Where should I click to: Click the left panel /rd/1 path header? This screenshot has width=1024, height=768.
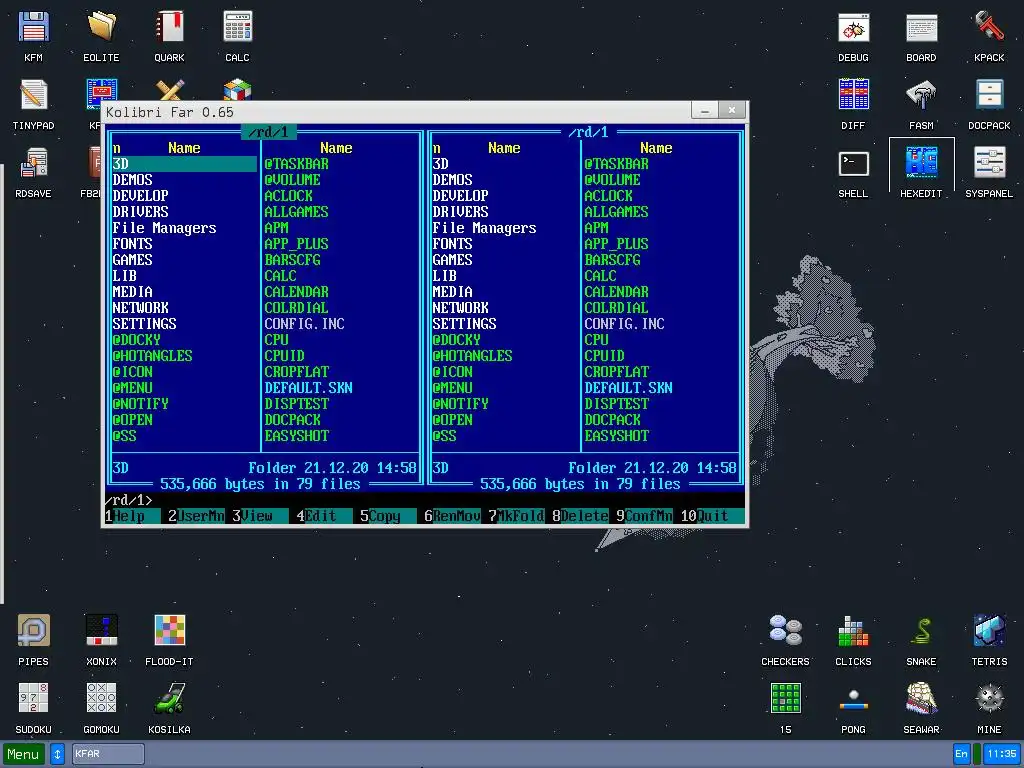268,132
